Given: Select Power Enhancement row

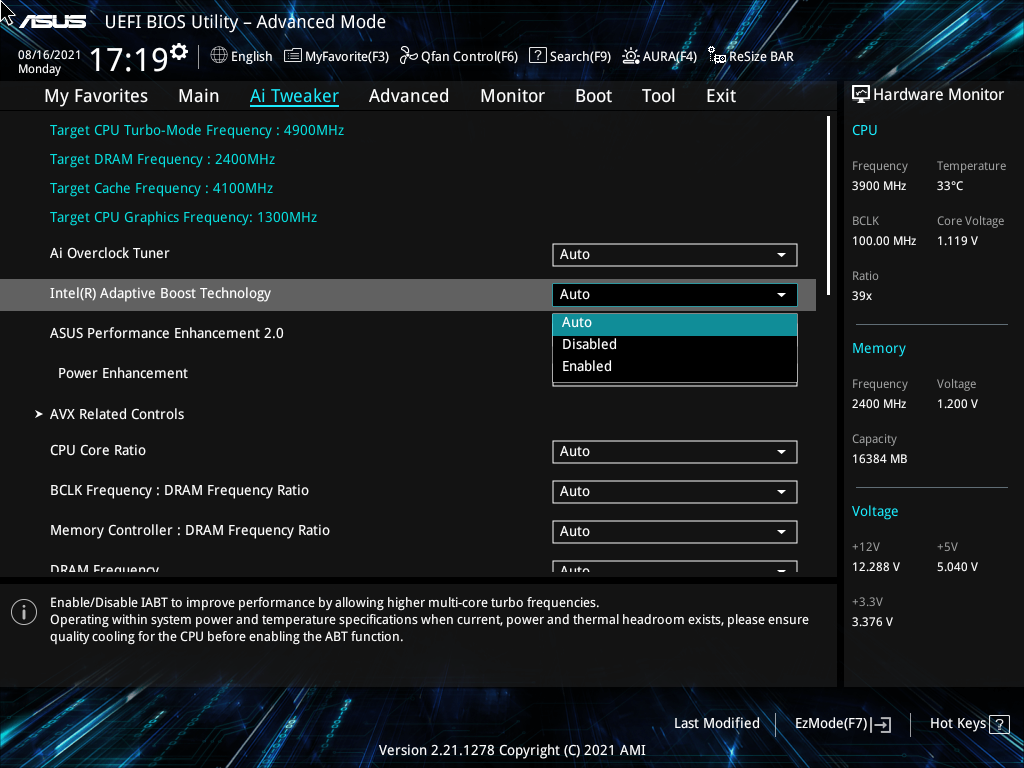Looking at the screenshot, I should pos(123,374).
